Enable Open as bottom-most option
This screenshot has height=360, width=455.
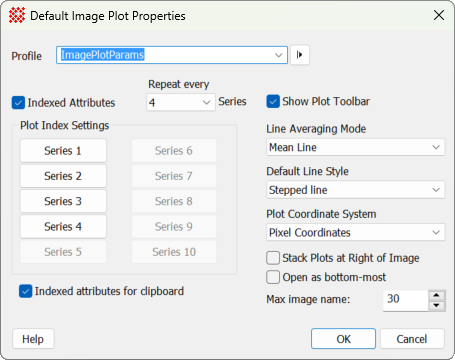pyautogui.click(x=273, y=277)
